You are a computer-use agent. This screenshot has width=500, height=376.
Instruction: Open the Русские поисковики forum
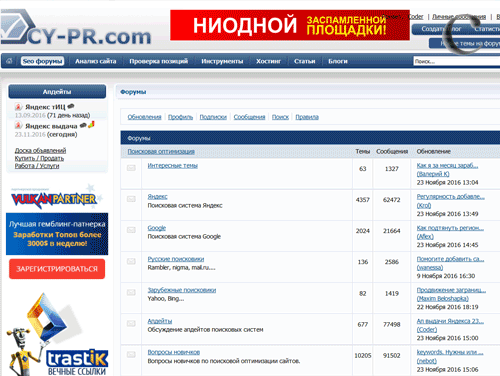(176, 259)
